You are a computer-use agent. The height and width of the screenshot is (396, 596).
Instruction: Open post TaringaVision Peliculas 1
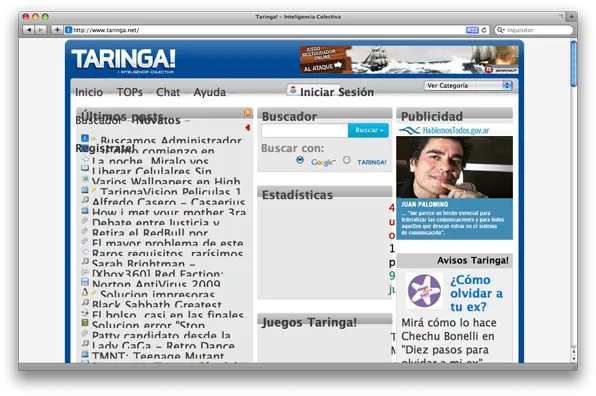(x=170, y=192)
